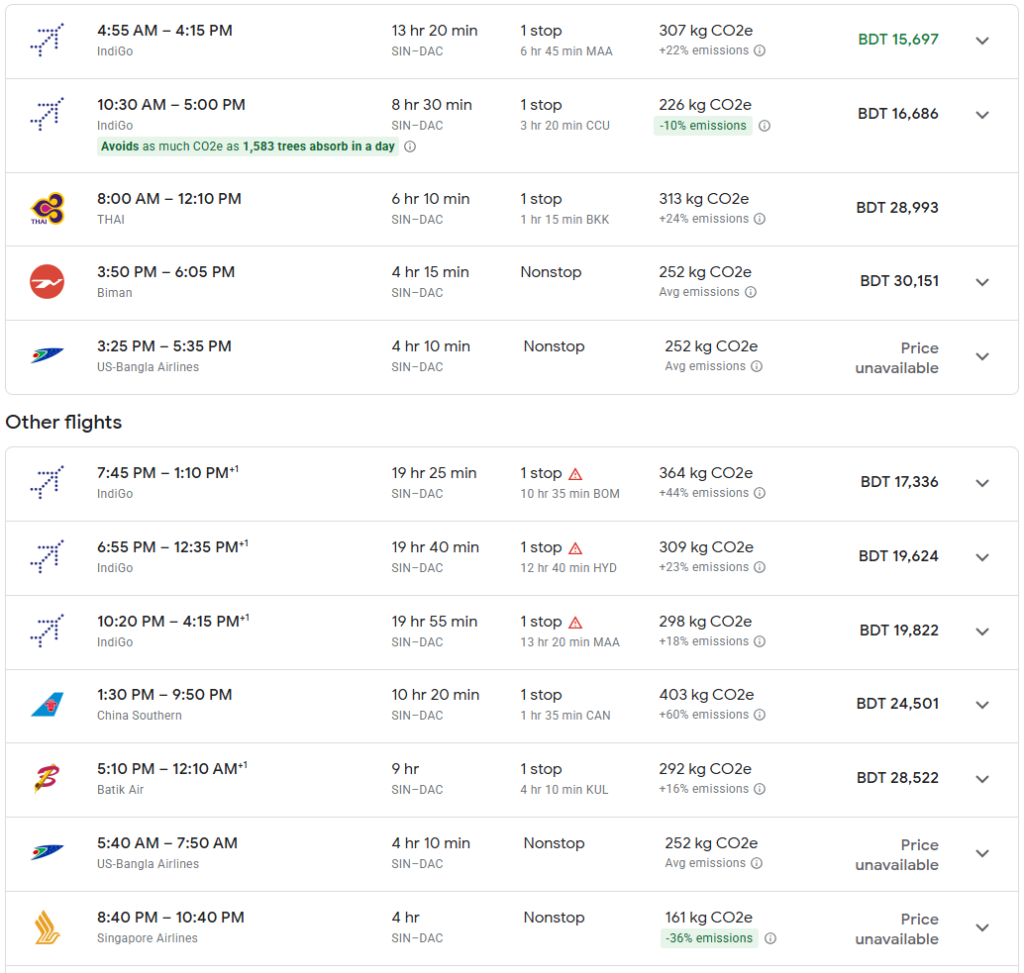Open Avg emissions info on 3:25 PM US-Bangla

[x=756, y=366]
